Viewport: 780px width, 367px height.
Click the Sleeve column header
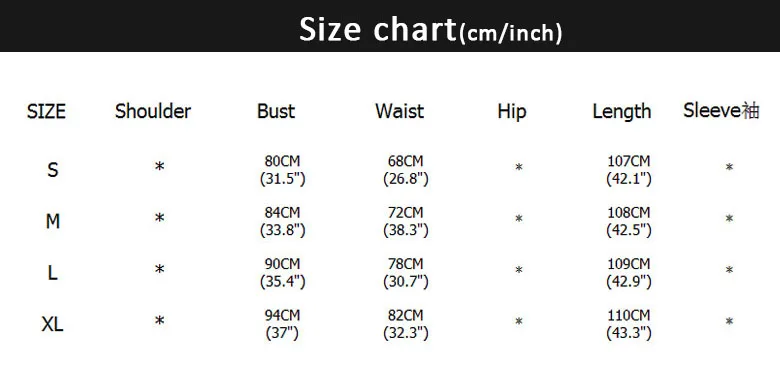pyautogui.click(x=721, y=110)
